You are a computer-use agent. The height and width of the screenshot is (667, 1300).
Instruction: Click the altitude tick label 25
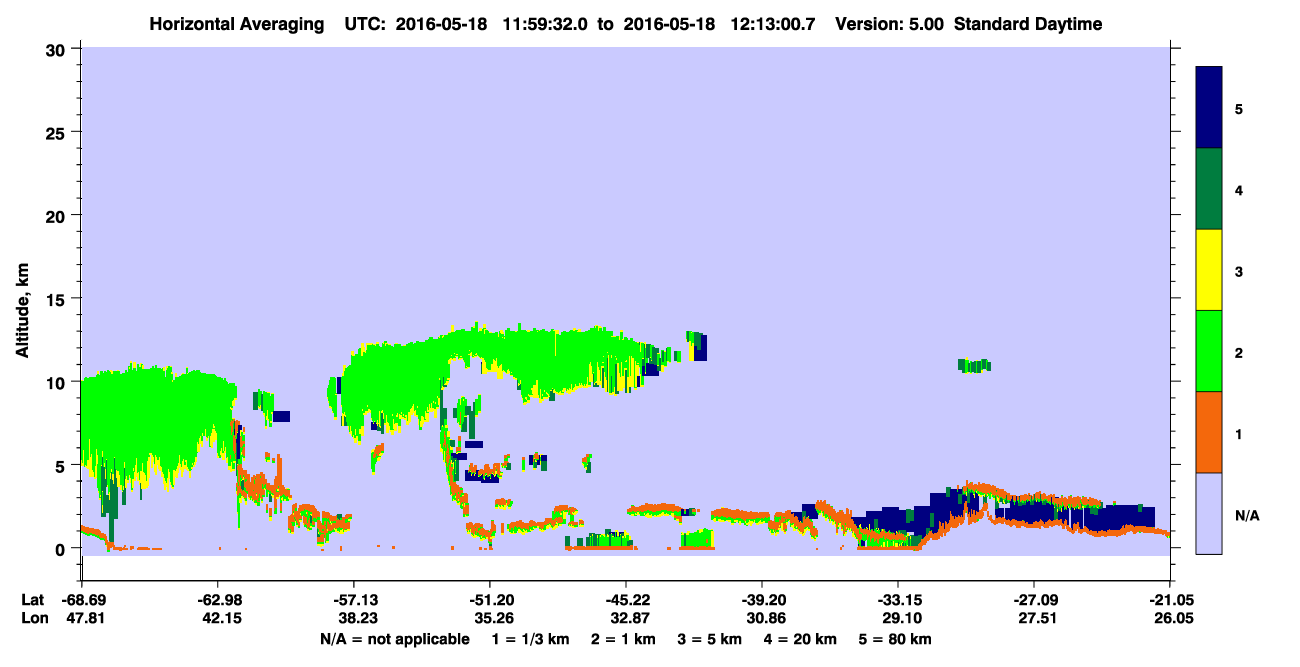(58, 132)
